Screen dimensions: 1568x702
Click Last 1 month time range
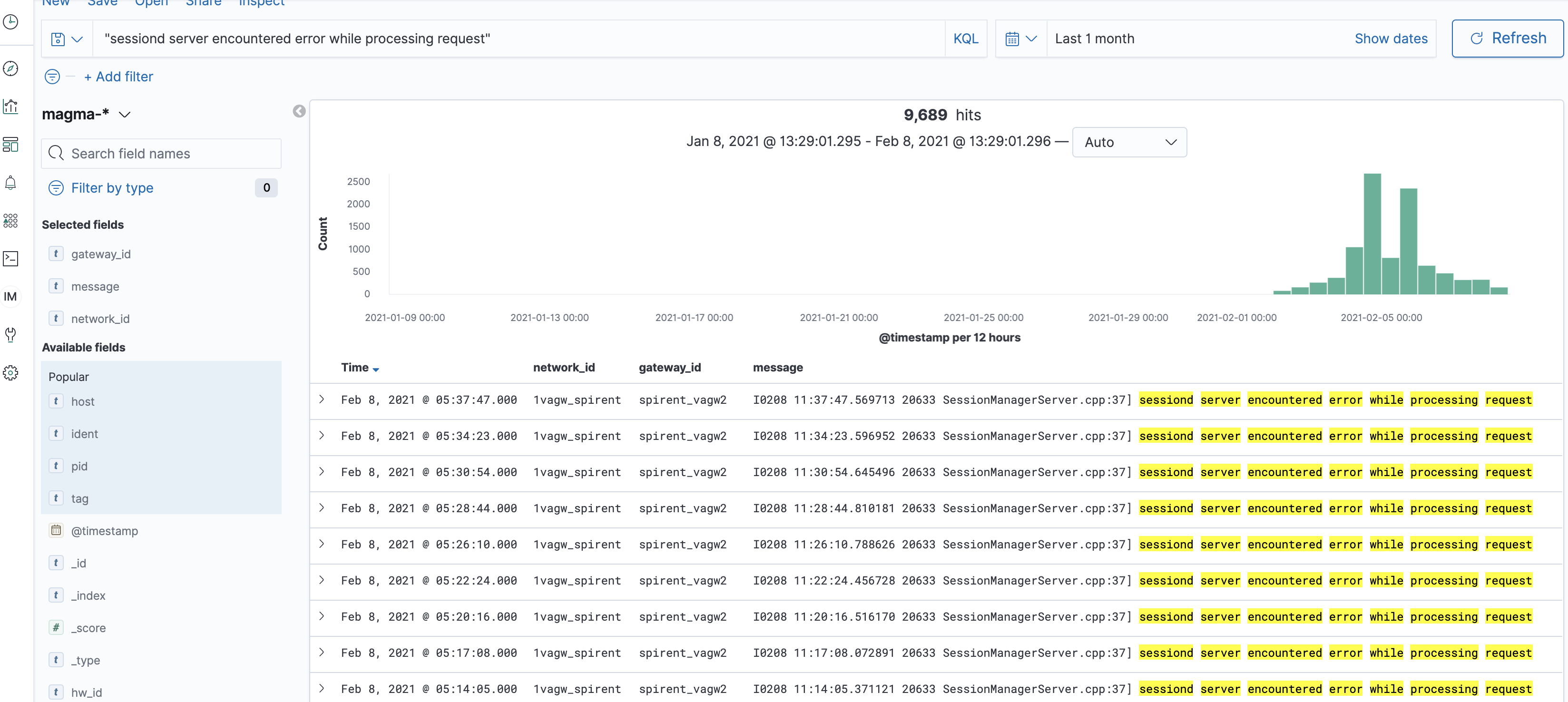[1094, 39]
